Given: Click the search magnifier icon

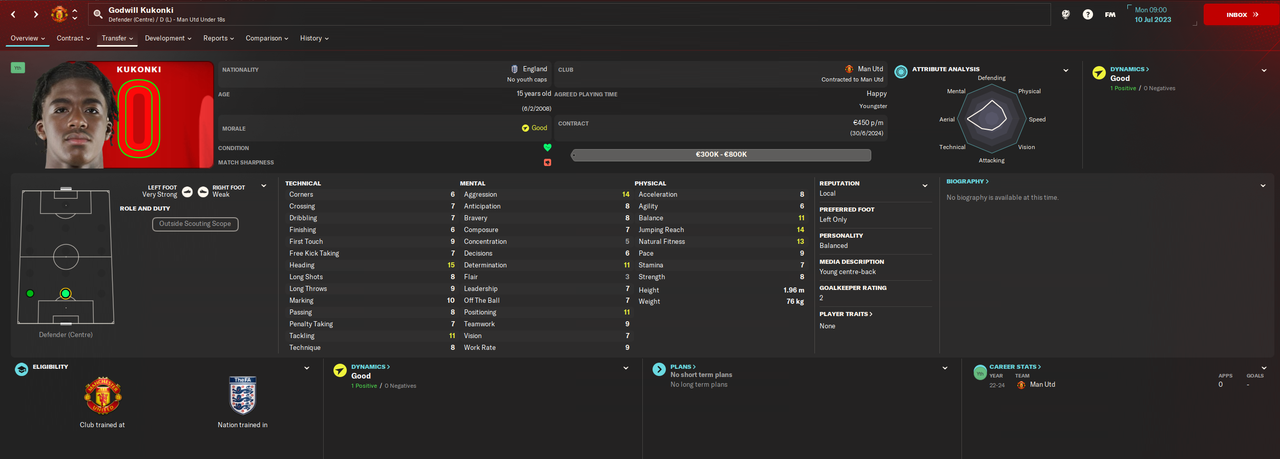Looking at the screenshot, I should (x=98, y=14).
